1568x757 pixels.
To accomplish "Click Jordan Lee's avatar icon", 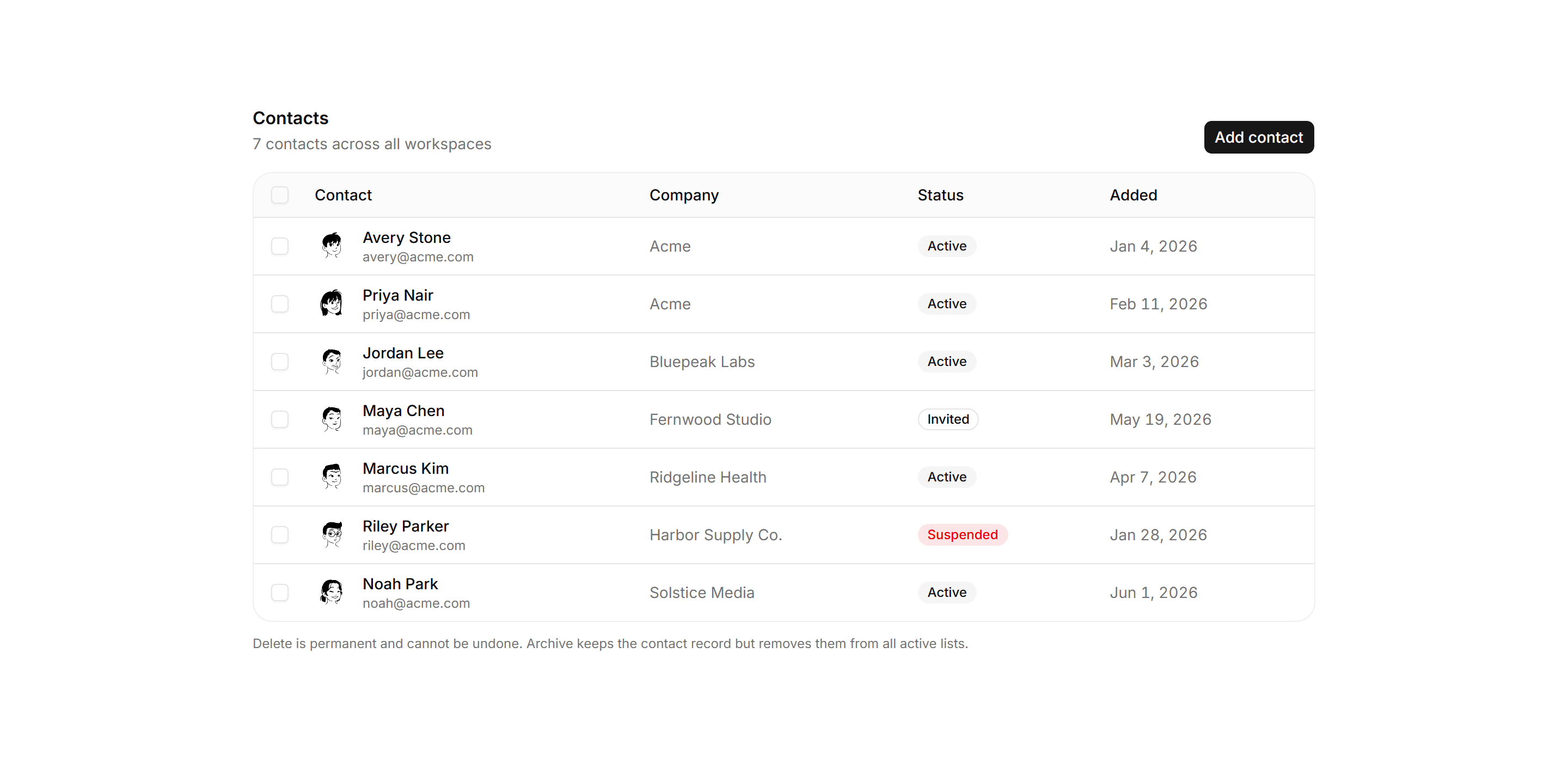I will (x=332, y=362).
